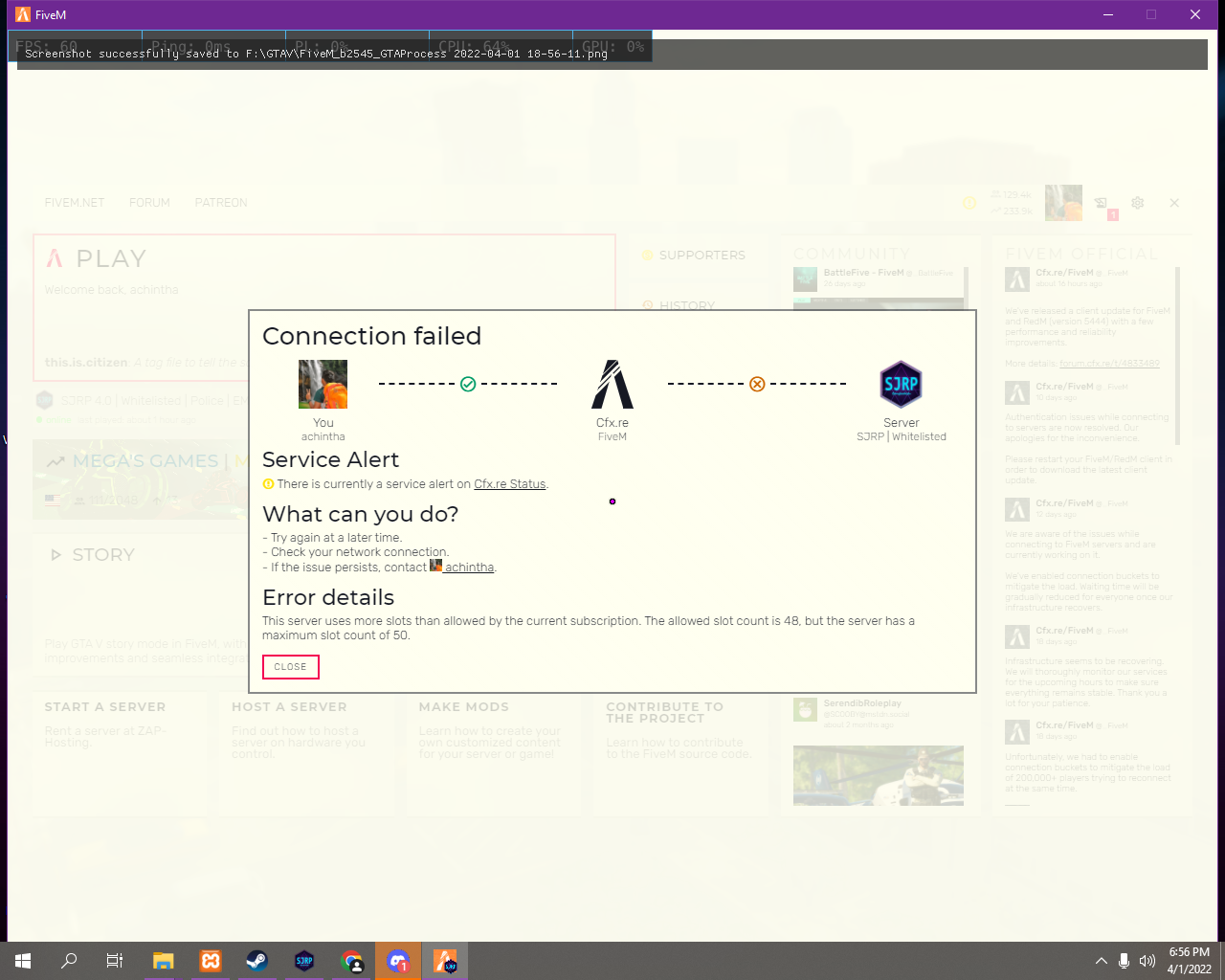Open the user avatar in the top bar
The width and height of the screenshot is (1225, 980).
(x=1063, y=203)
